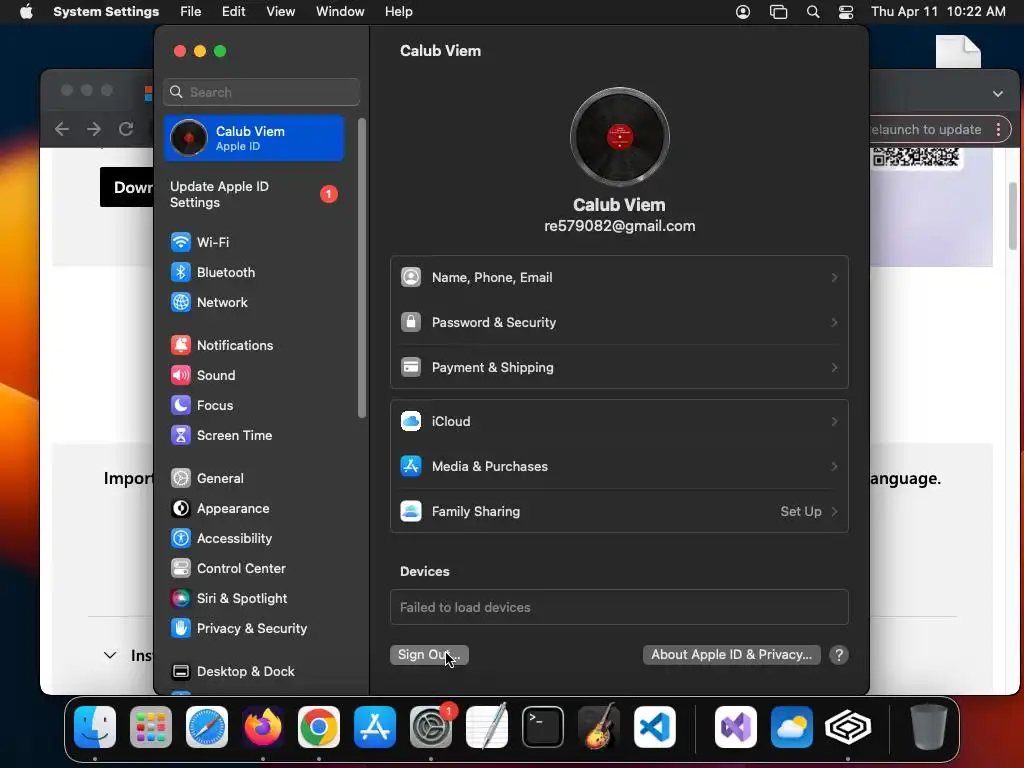Open About Apple ID & Privacy
This screenshot has width=1024, height=768.
pos(731,655)
